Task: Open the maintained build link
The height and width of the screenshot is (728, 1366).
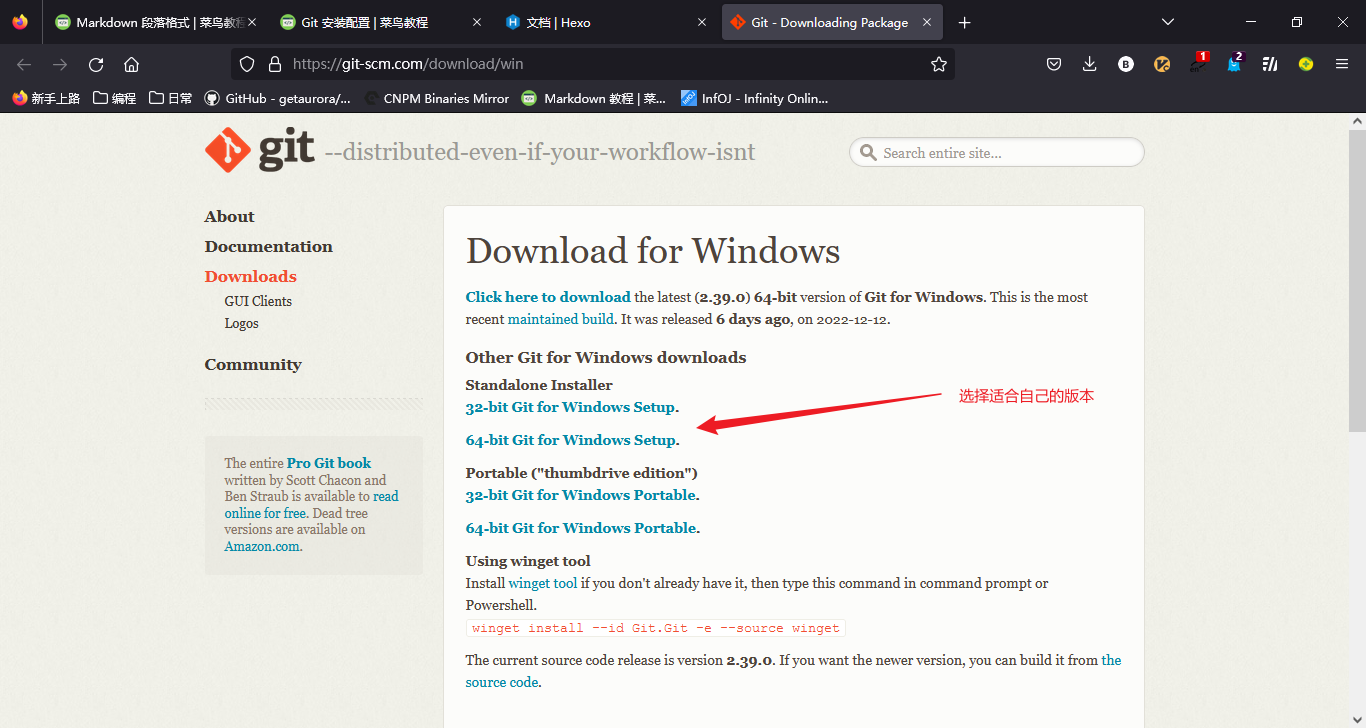Action: coord(560,319)
